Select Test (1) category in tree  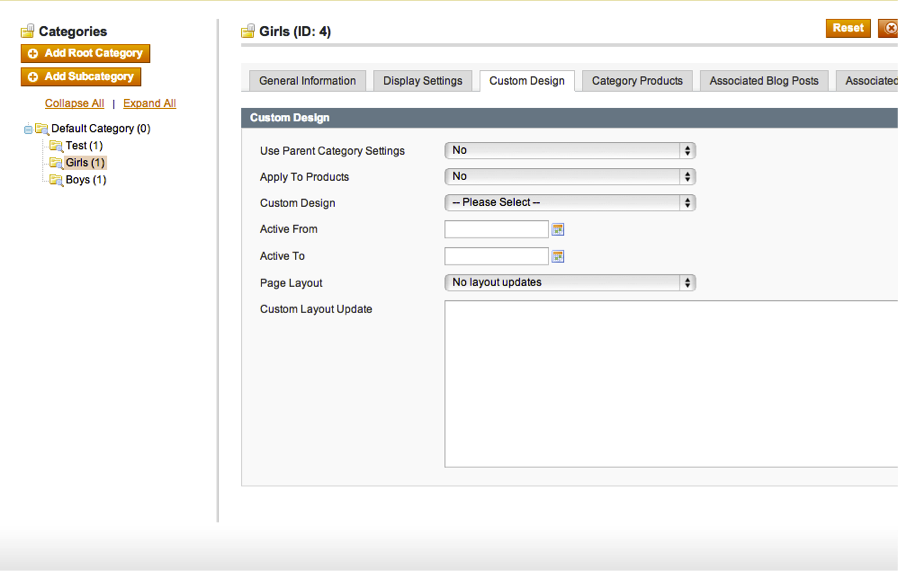pyautogui.click(x=84, y=146)
